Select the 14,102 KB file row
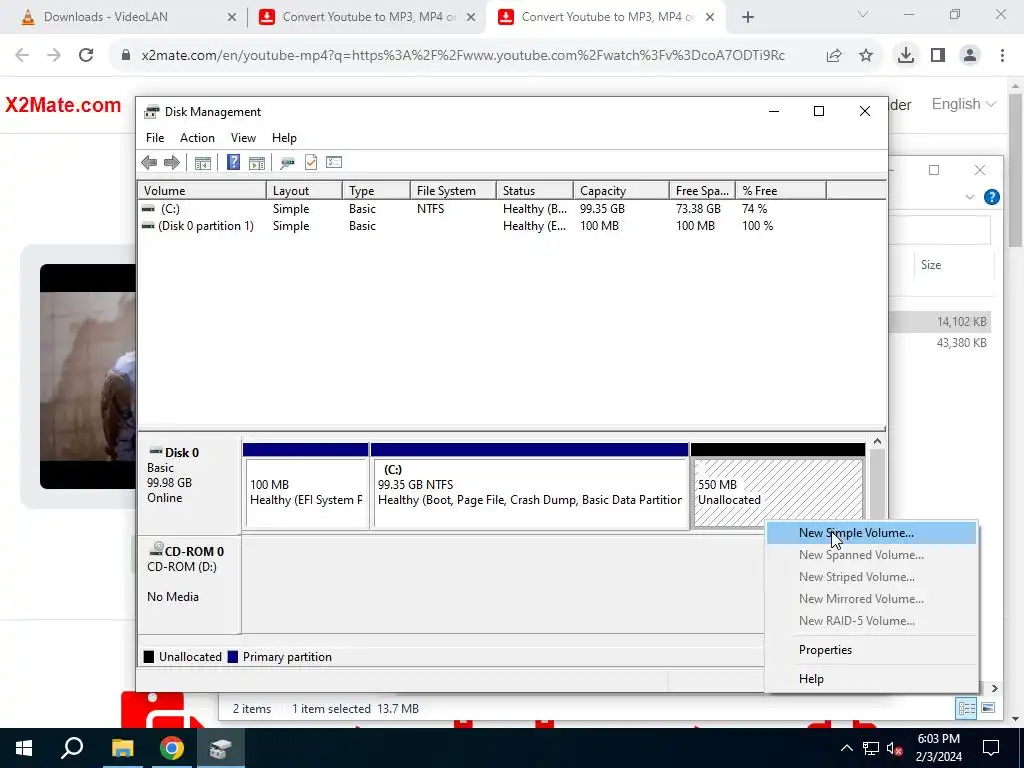1024x768 pixels. pos(940,321)
